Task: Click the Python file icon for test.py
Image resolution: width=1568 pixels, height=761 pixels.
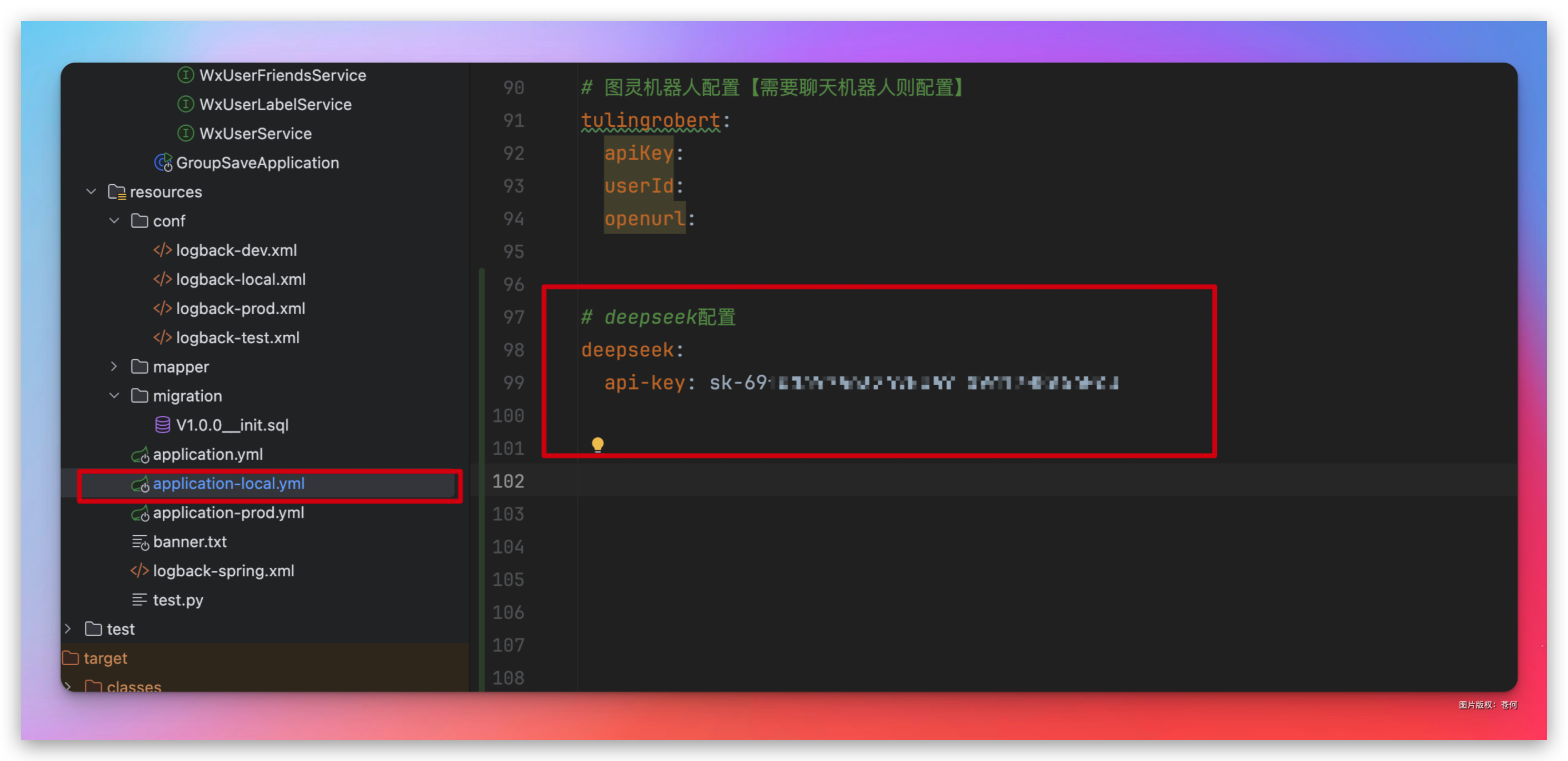Action: [x=140, y=600]
